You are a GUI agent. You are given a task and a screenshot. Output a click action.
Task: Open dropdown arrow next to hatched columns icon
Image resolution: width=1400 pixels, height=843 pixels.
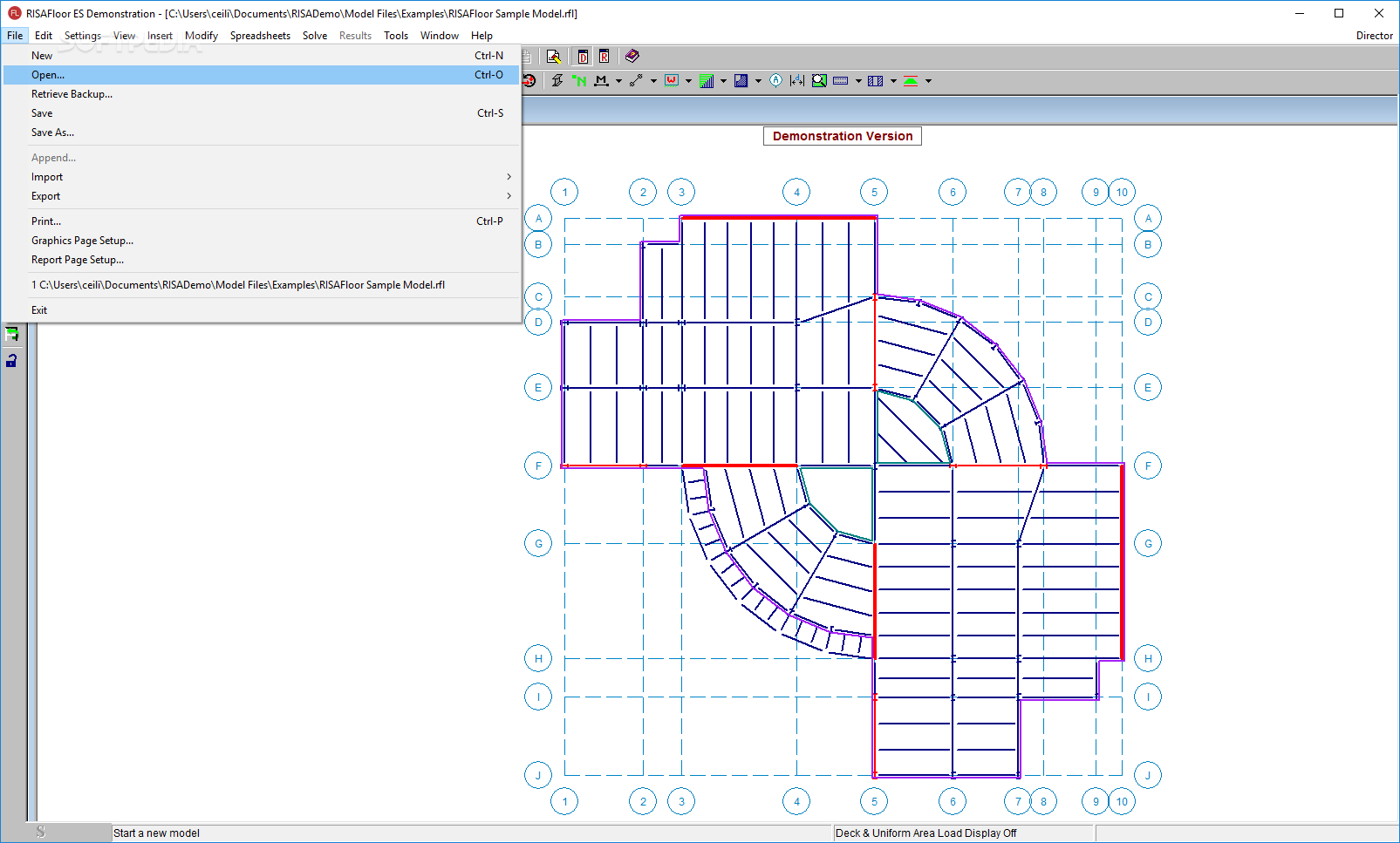(893, 81)
